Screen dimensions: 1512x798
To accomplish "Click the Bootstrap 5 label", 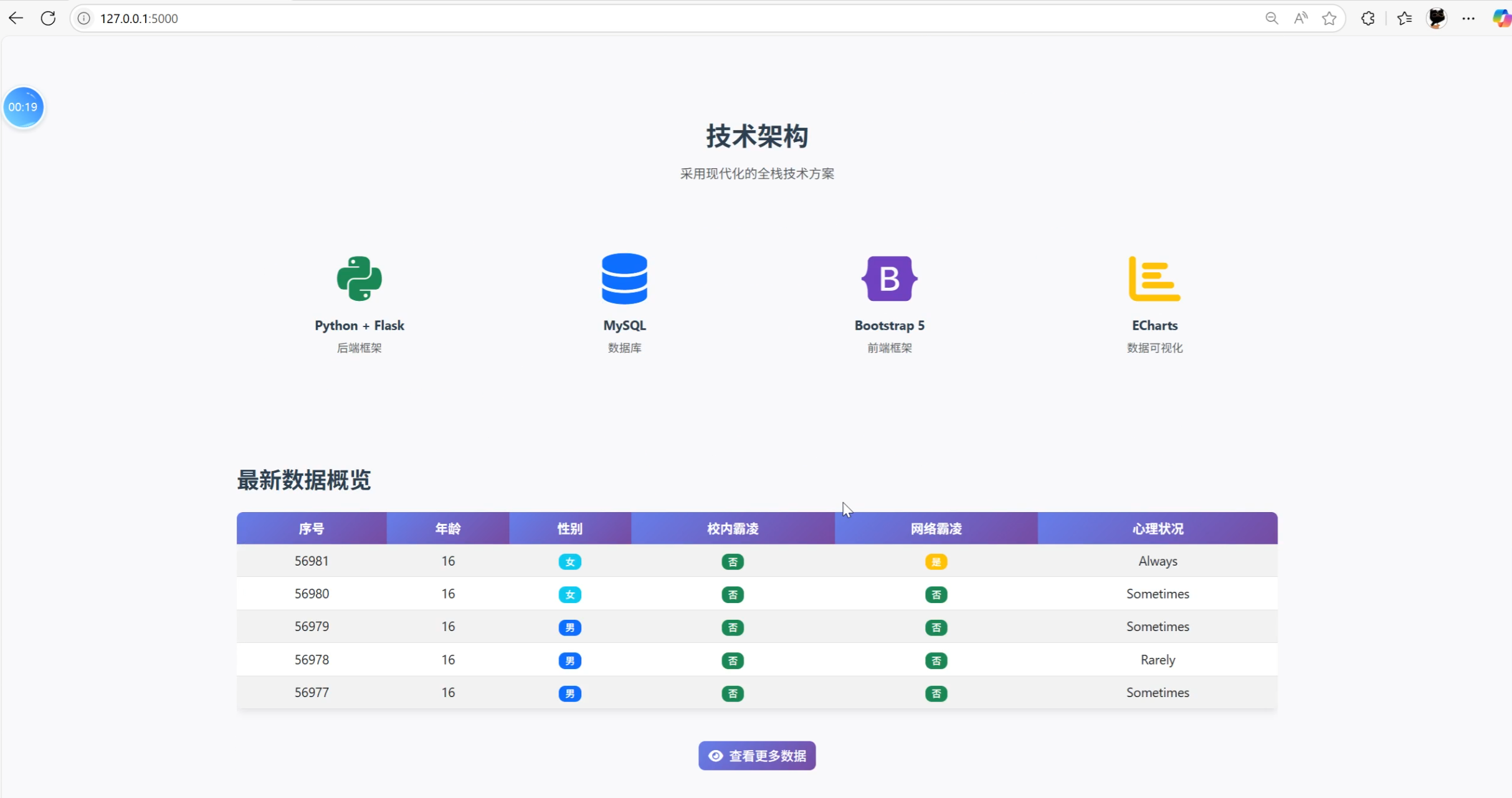I will (889, 325).
